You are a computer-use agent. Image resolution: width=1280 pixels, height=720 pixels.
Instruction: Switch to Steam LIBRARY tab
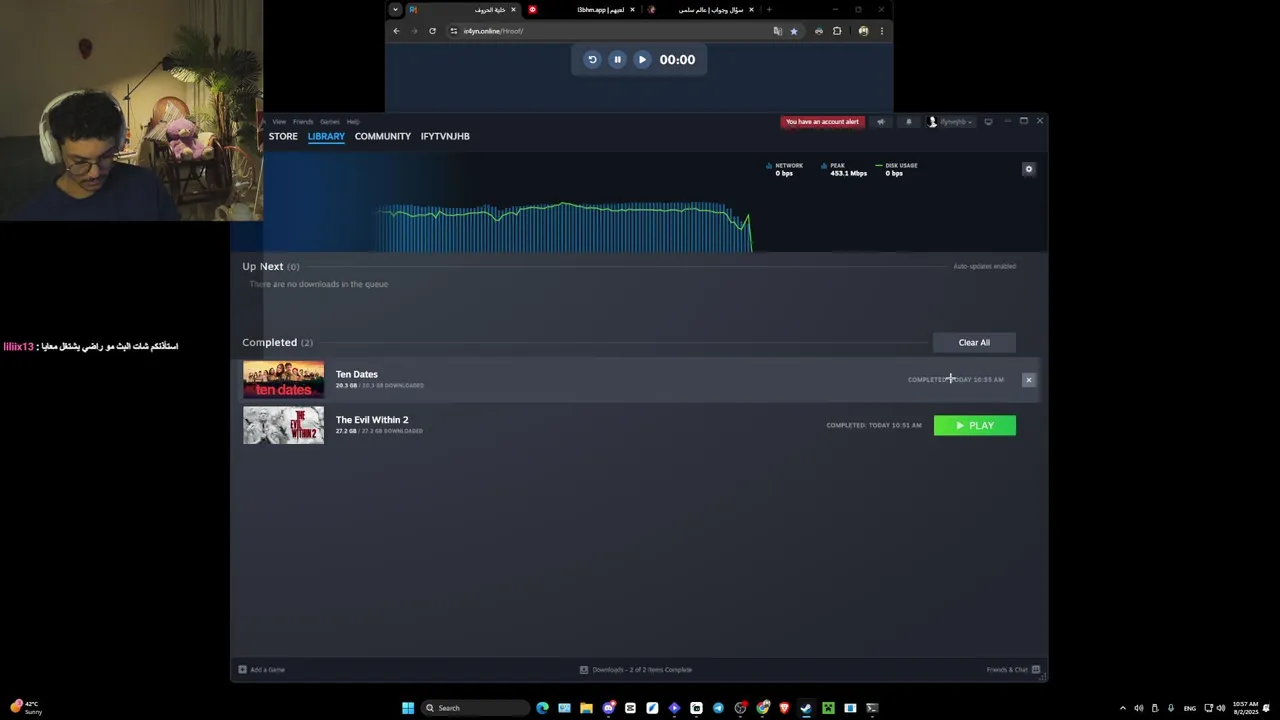tap(326, 136)
